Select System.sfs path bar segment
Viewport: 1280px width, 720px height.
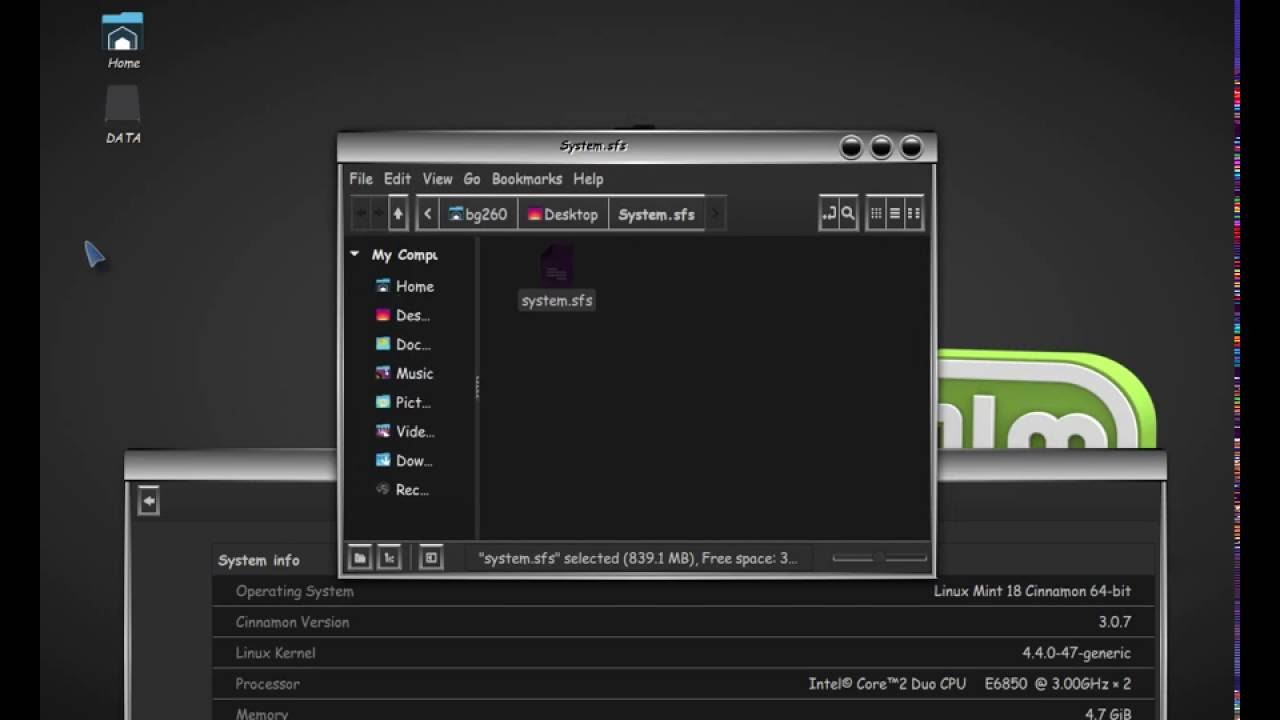point(656,214)
